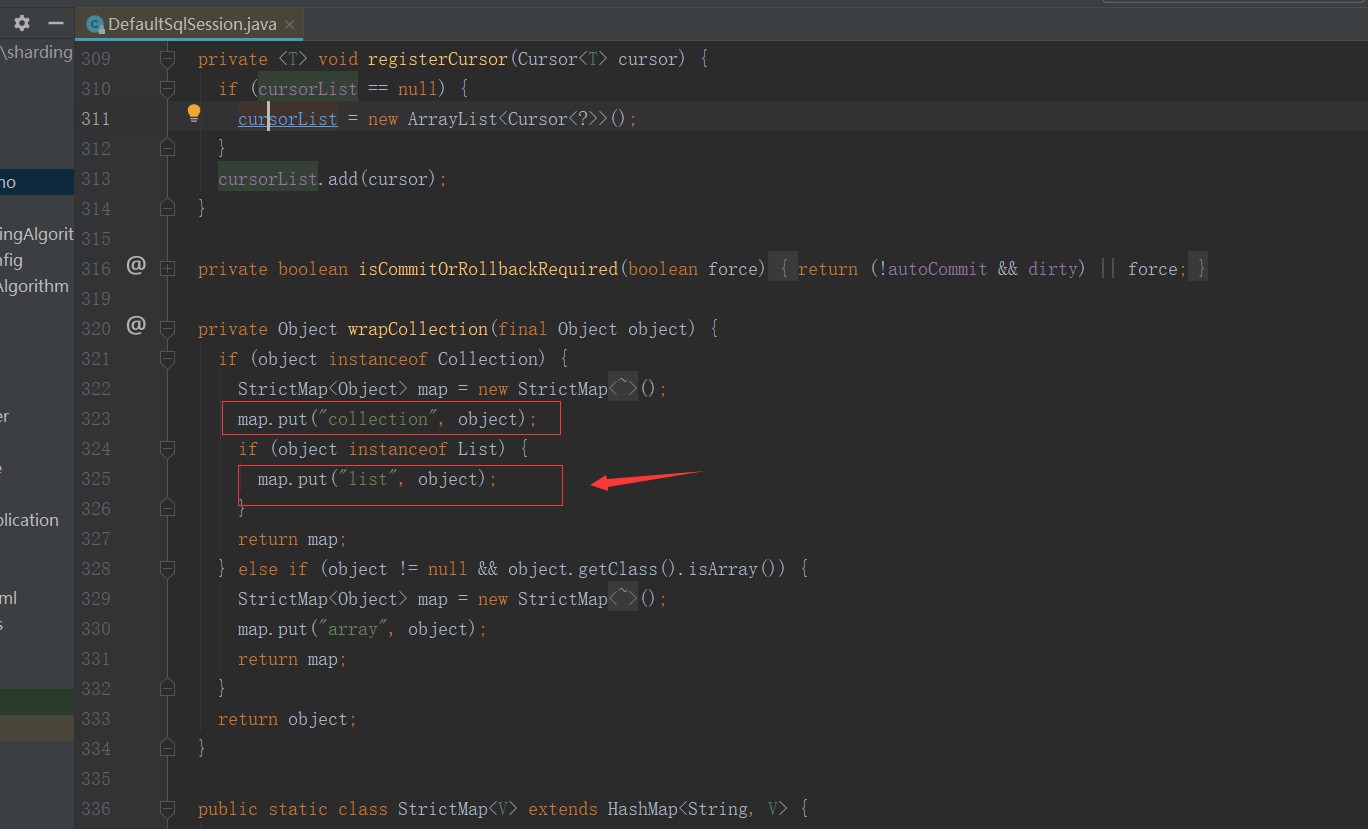Click fold end marker on line 314
The height and width of the screenshot is (829, 1368).
[x=167, y=208]
